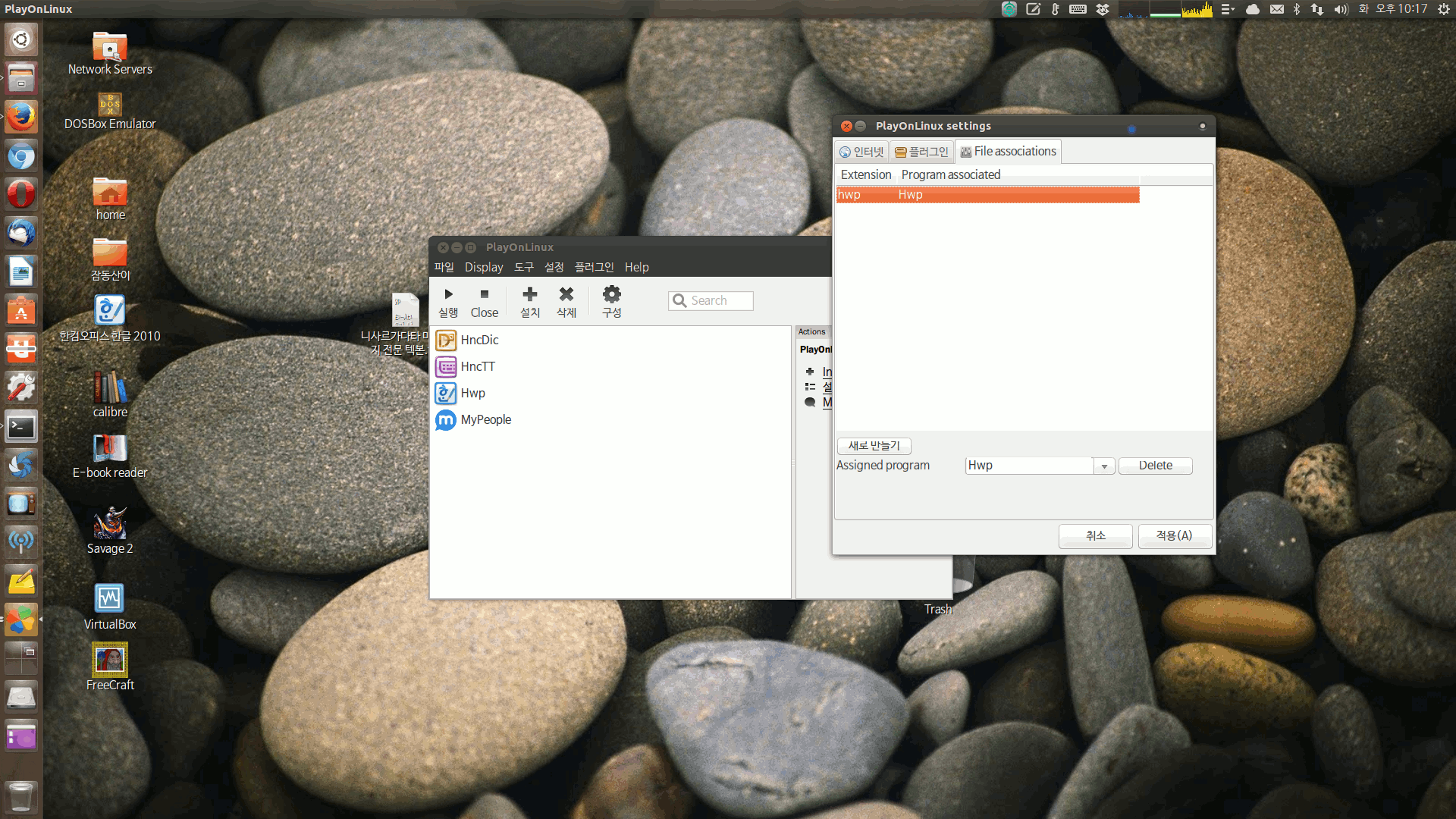Open the clock showing 오후 10:17
The image size is (1456, 819).
coord(1401,9)
